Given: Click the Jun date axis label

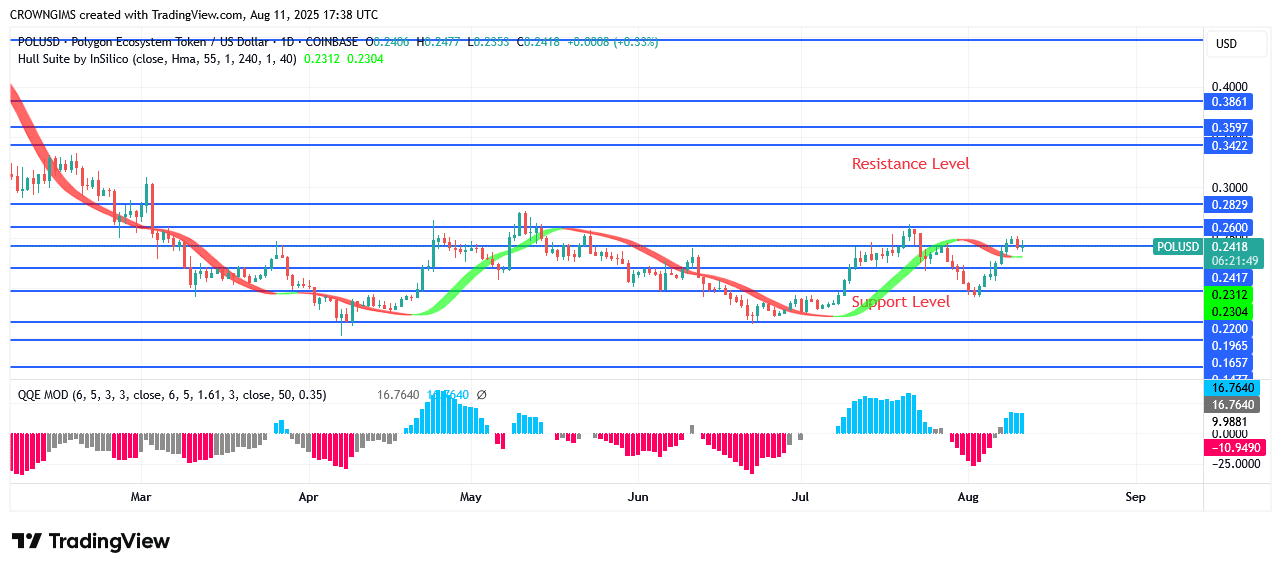Looking at the screenshot, I should coord(638,496).
